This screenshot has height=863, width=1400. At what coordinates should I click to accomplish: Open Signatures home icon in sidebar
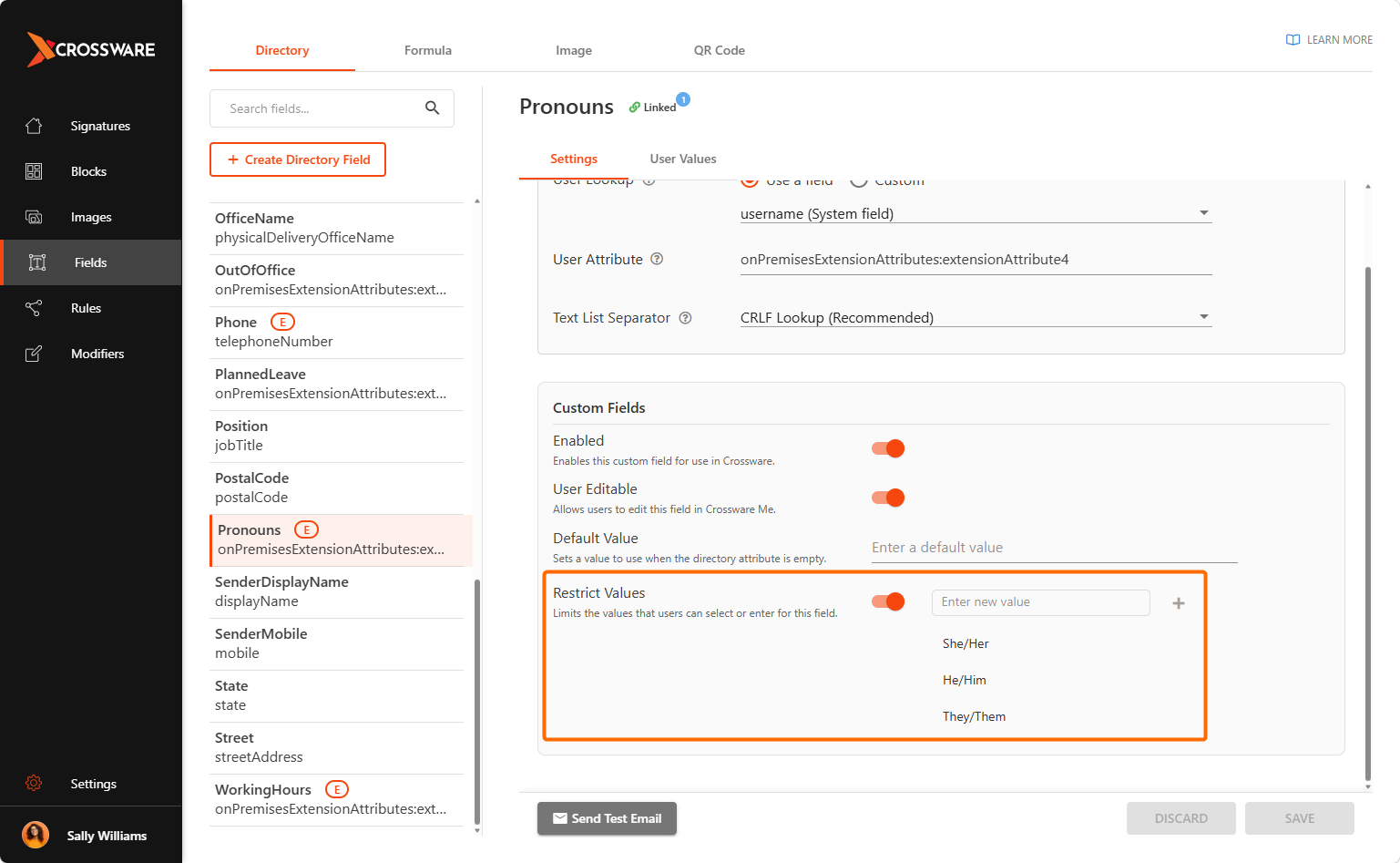(34, 126)
